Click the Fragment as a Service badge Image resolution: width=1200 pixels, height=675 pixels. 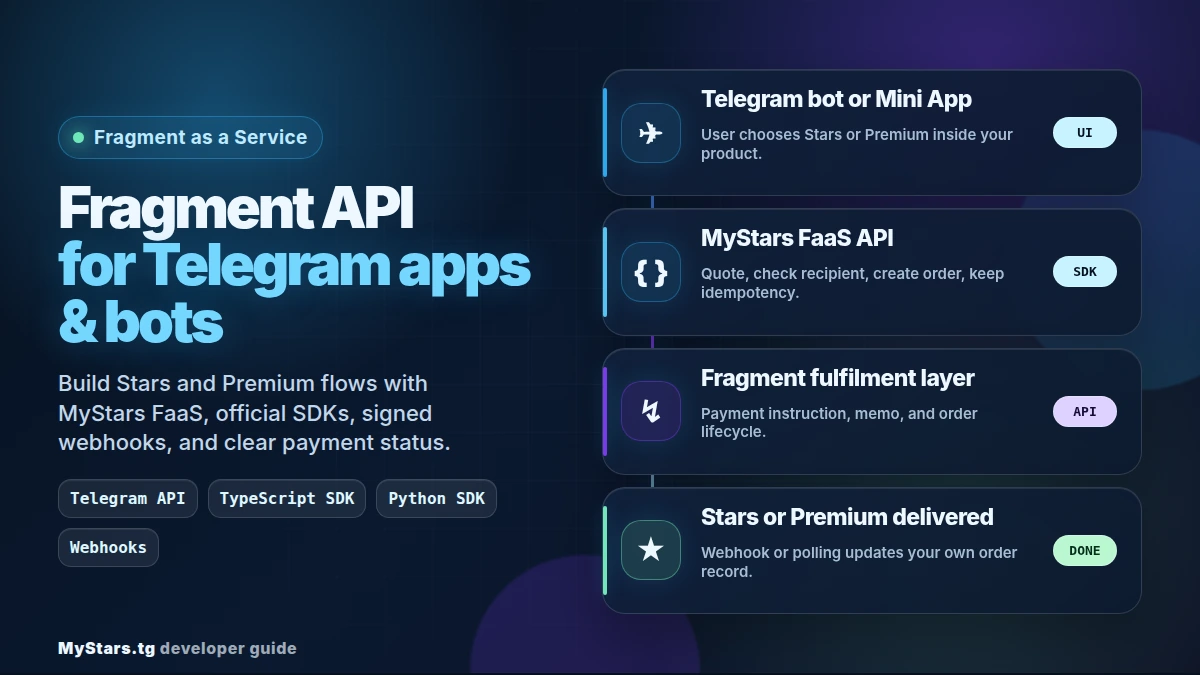tap(190, 138)
